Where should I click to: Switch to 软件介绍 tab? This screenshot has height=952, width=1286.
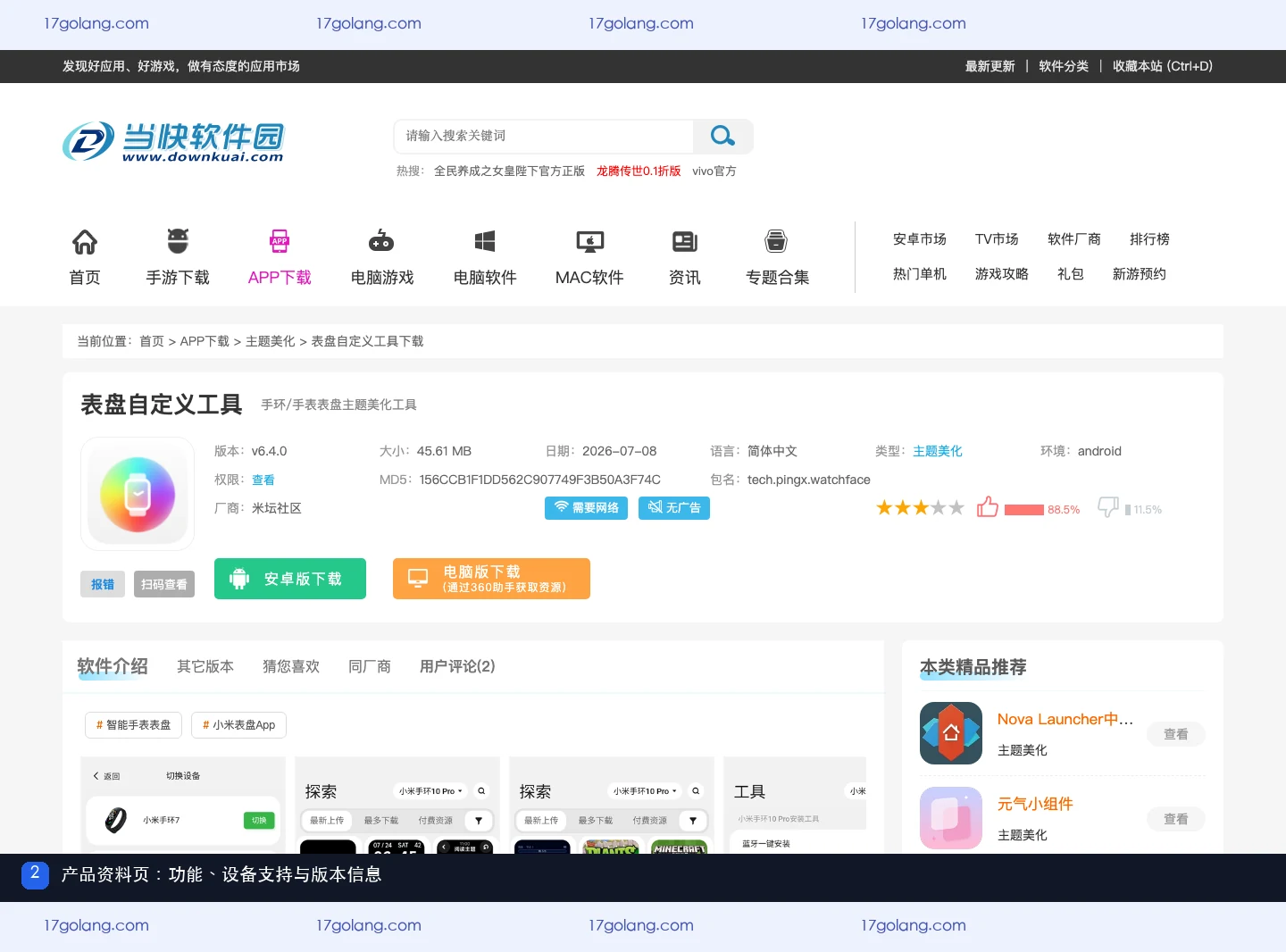click(x=113, y=666)
